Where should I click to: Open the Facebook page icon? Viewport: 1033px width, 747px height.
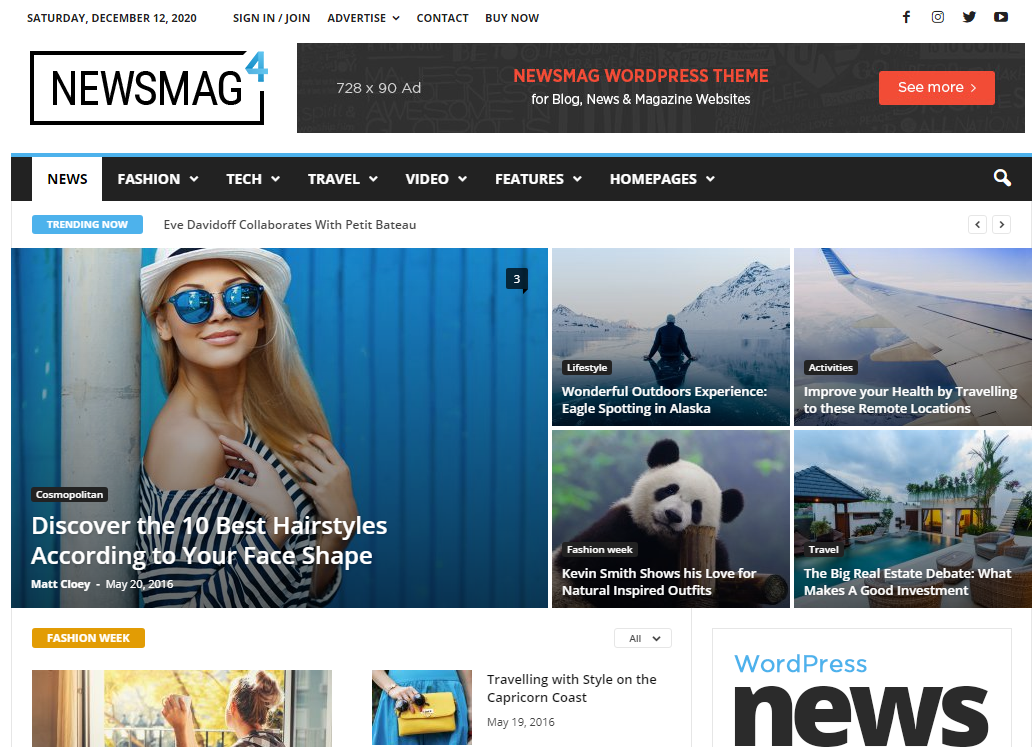906,17
